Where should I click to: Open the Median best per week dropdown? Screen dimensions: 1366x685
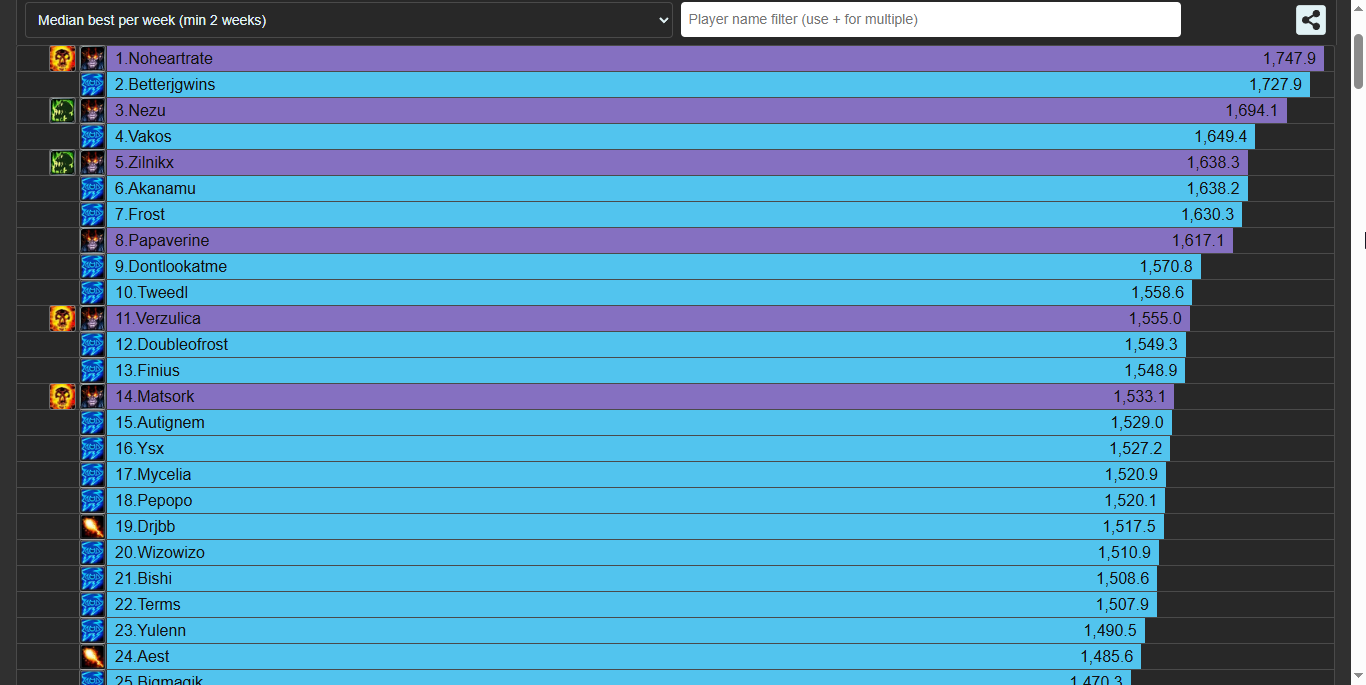tap(349, 20)
